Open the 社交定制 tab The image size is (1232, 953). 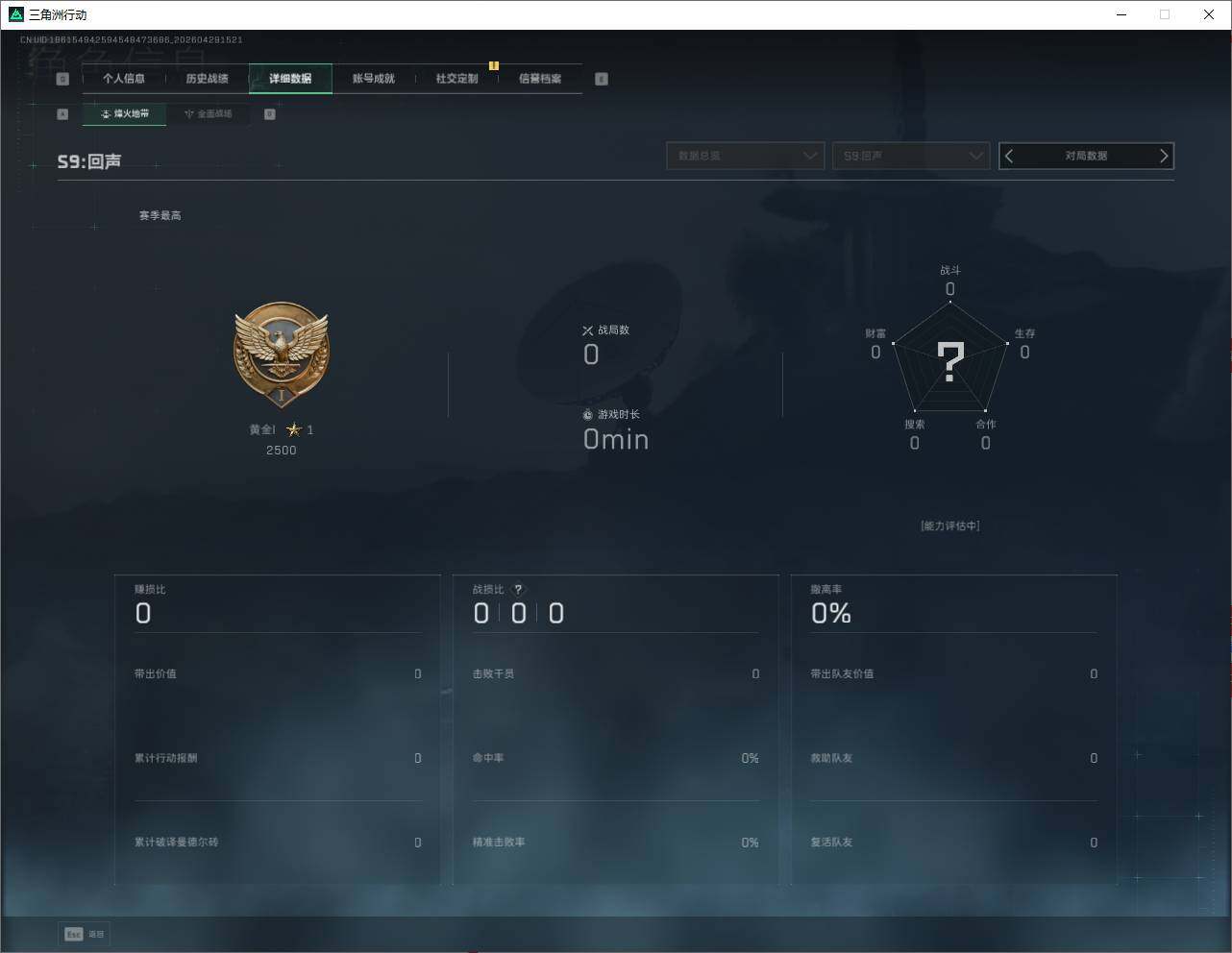456,79
